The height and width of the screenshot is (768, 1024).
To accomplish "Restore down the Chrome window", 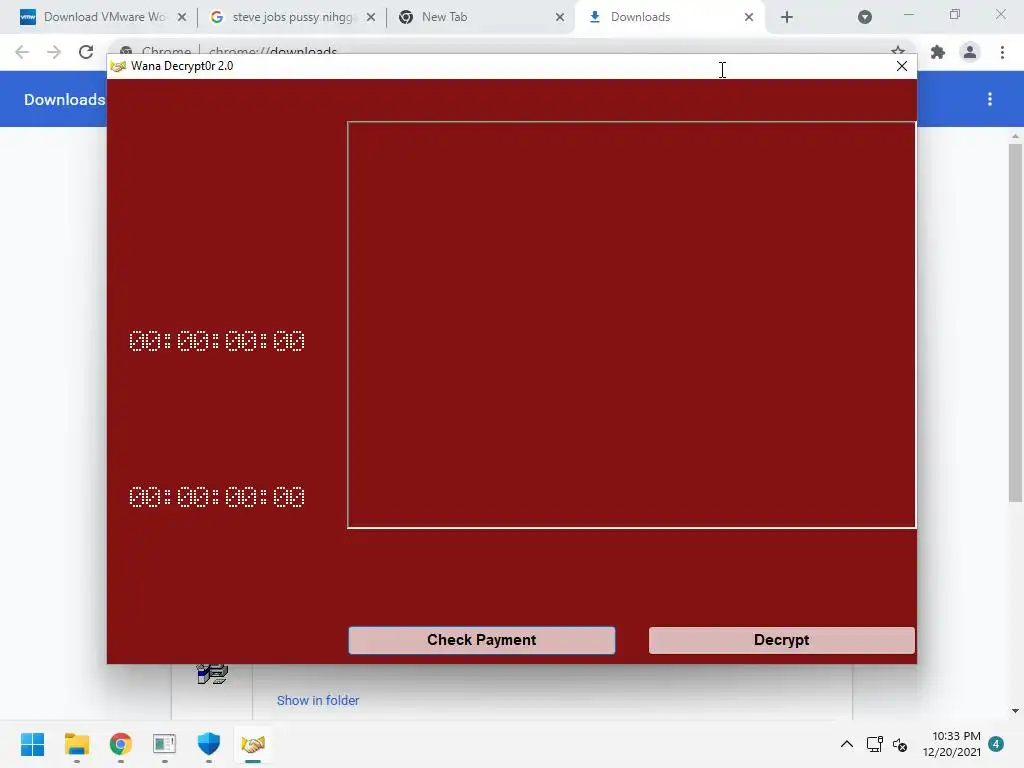I will pyautogui.click(x=955, y=15).
